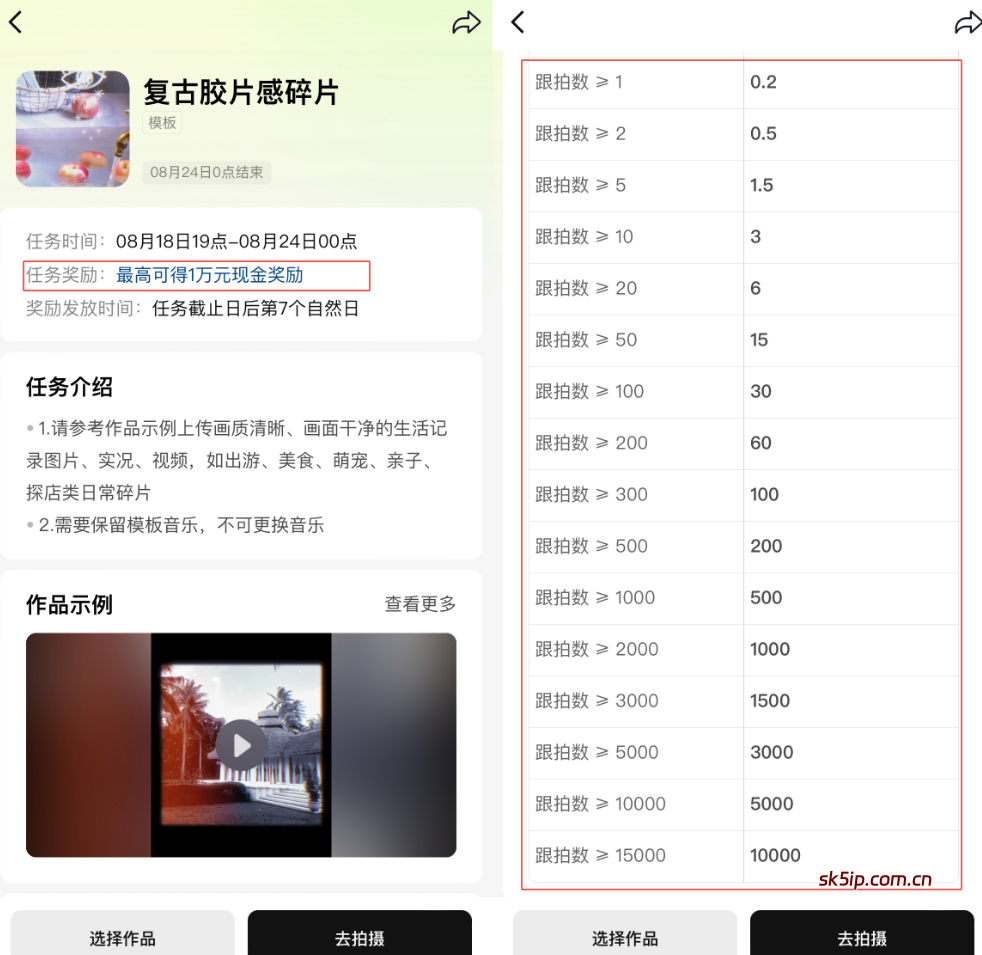Tap the 选择作品 button on the left screen
Screen dimensions: 982x955
pos(122,938)
